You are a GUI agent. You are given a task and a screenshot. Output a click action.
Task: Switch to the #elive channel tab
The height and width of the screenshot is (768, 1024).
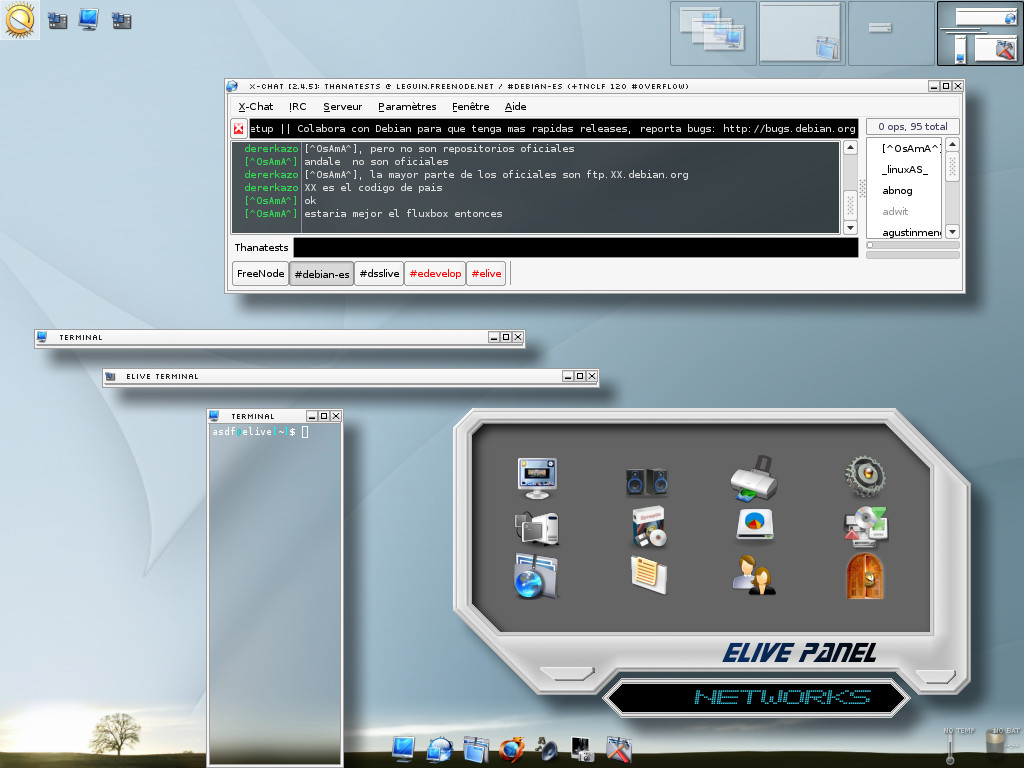pos(485,272)
